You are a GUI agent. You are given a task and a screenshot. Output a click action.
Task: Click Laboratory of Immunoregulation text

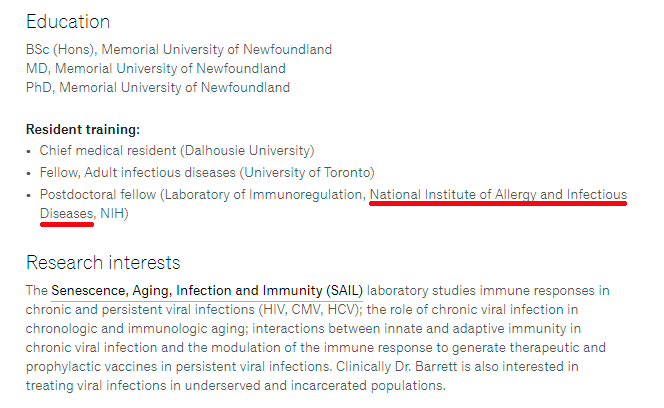pos(264,194)
